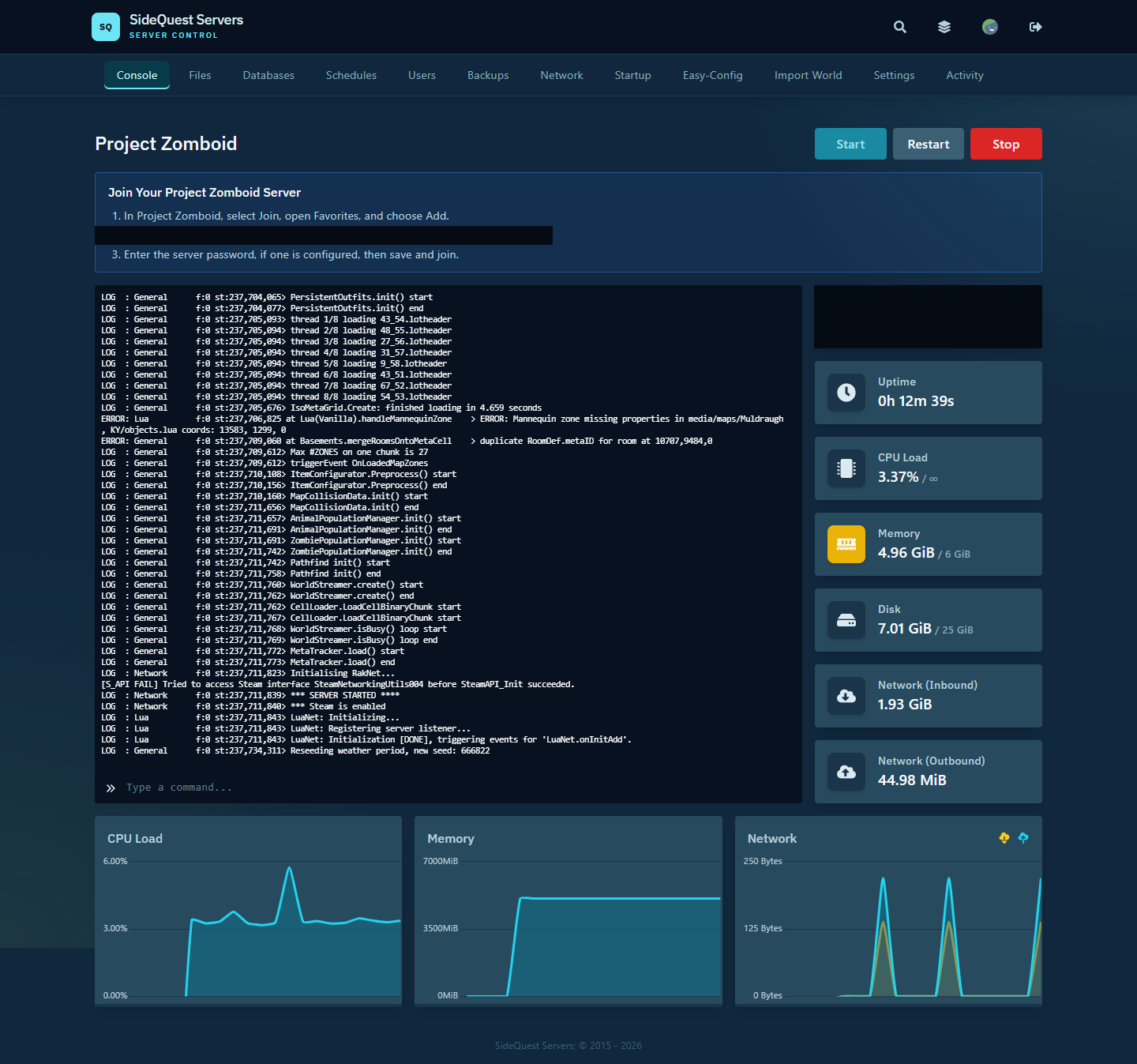
Task: Click the Join Your Project Zomboid Server heading
Action: pyautogui.click(x=205, y=193)
